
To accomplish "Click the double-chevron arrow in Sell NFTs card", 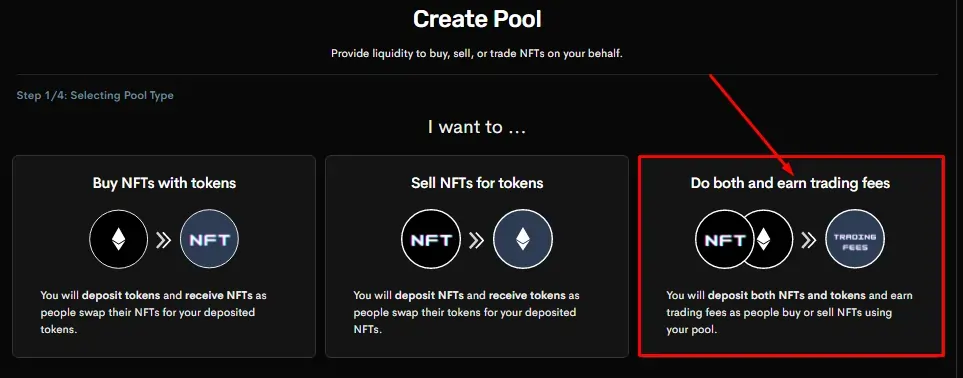I will [477, 240].
